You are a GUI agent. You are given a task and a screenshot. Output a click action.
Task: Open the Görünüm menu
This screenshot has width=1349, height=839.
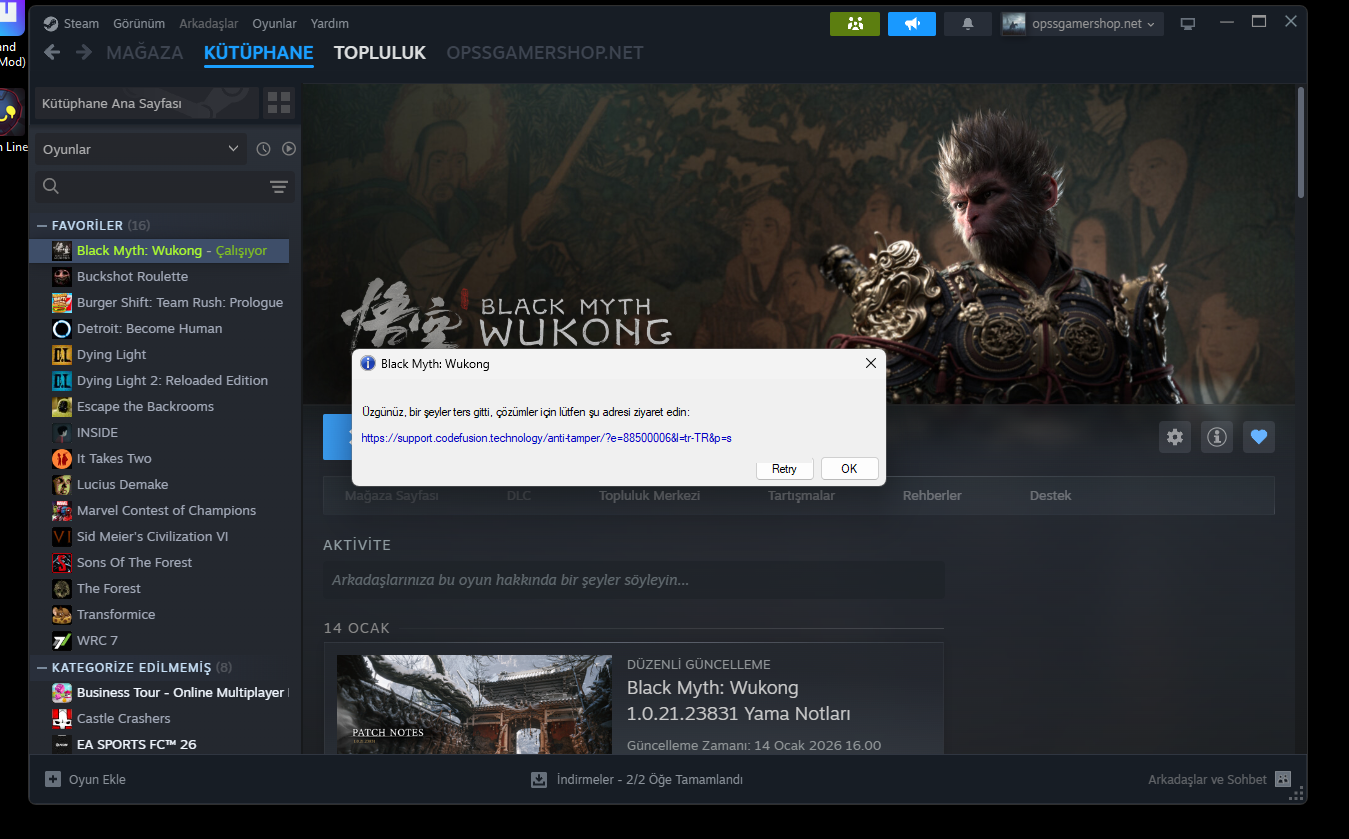click(138, 23)
